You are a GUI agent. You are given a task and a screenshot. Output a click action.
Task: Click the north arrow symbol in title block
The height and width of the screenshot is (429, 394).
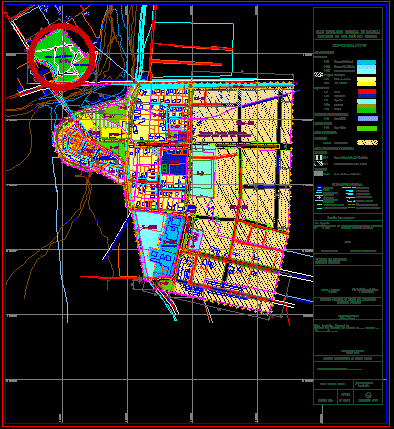pos(368,395)
